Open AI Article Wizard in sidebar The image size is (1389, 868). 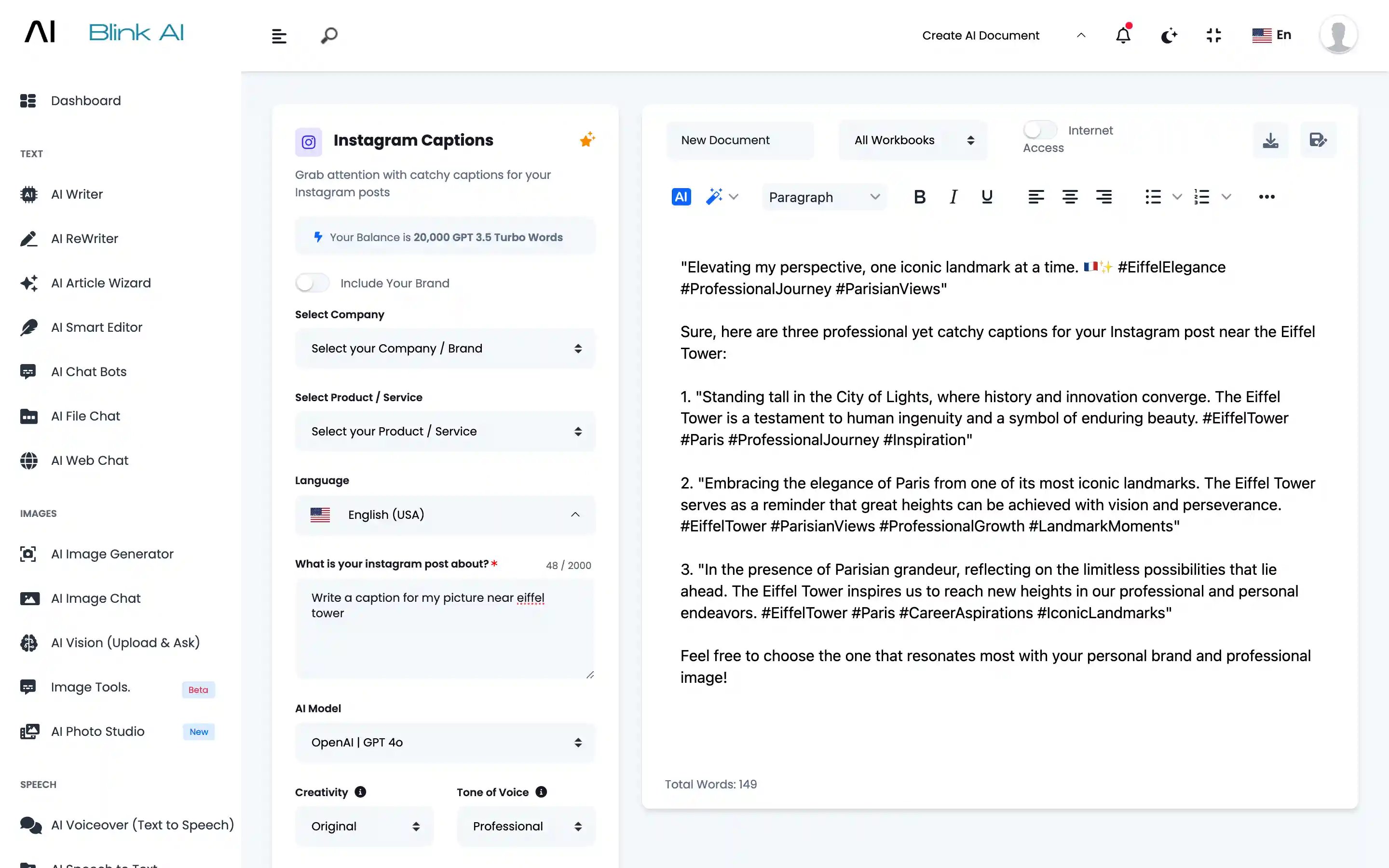[x=101, y=283]
